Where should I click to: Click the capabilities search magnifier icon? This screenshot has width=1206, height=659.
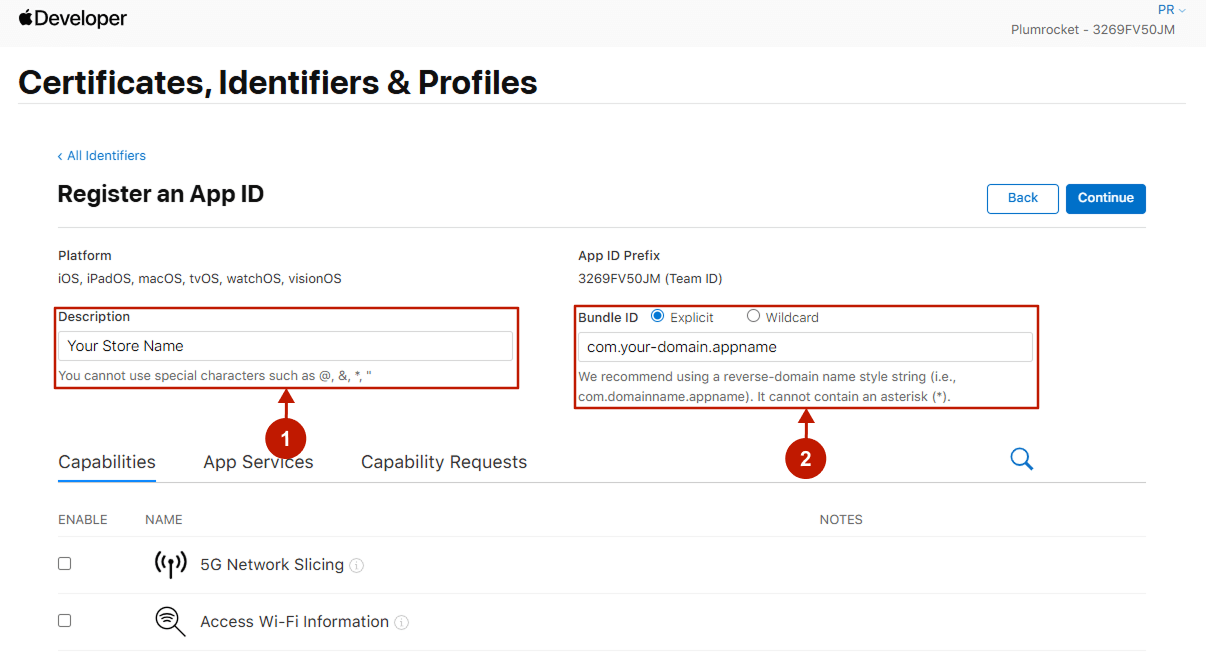[1021, 459]
